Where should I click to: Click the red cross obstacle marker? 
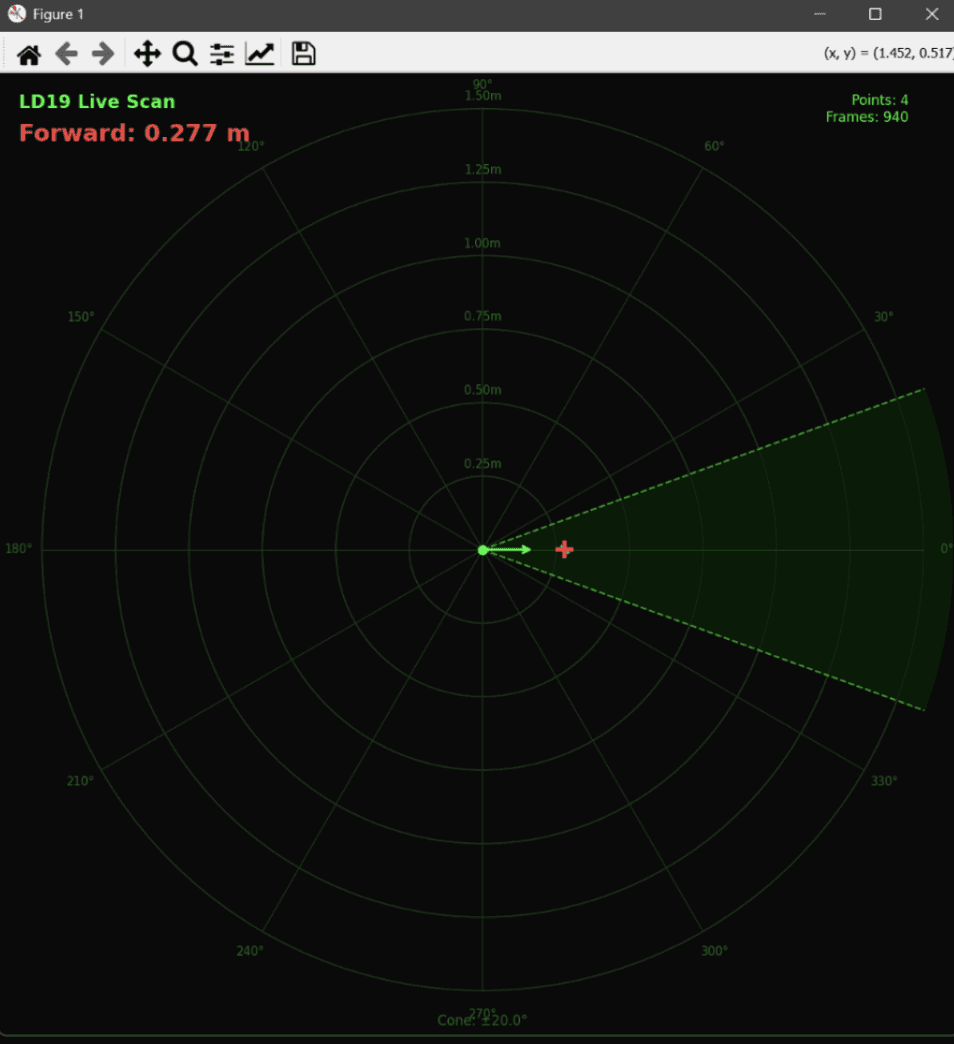pyautogui.click(x=564, y=549)
